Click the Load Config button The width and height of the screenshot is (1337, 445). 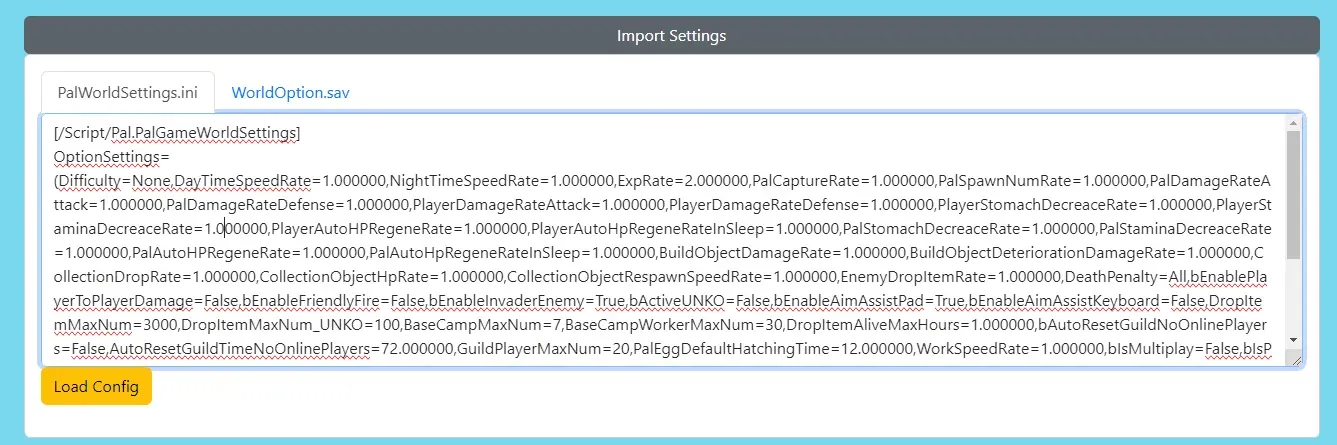[x=96, y=387]
